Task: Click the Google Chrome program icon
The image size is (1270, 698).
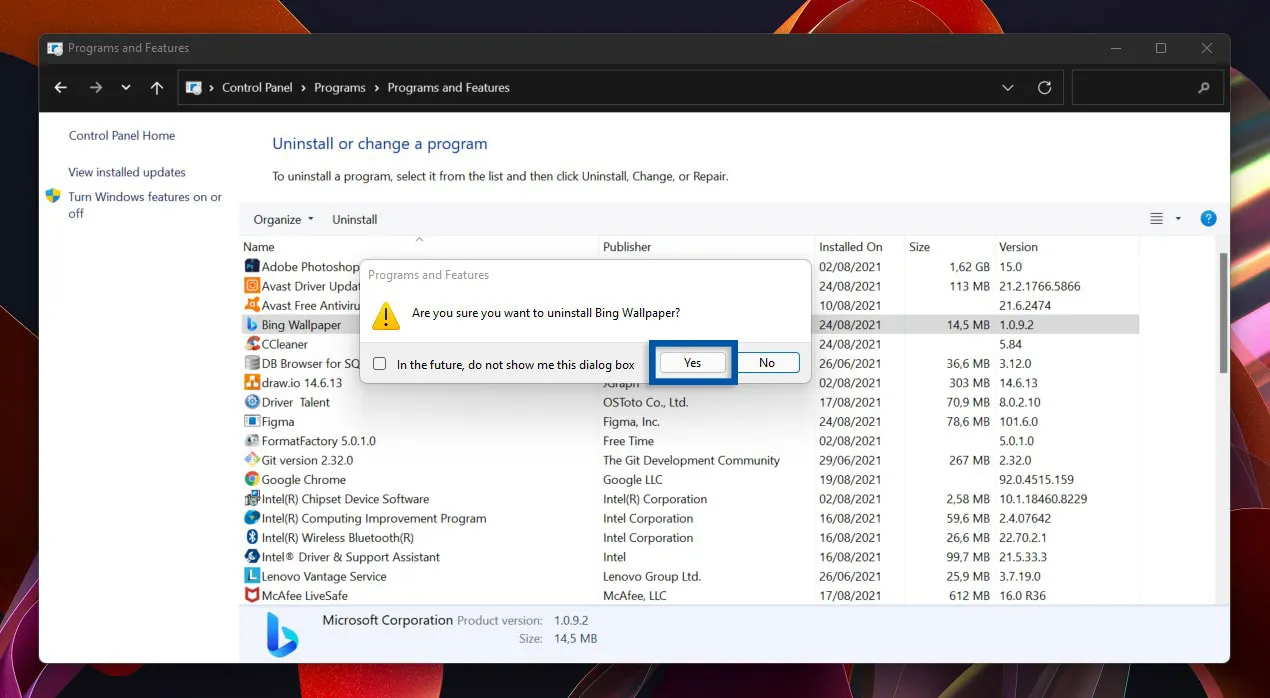Action: 252,480
